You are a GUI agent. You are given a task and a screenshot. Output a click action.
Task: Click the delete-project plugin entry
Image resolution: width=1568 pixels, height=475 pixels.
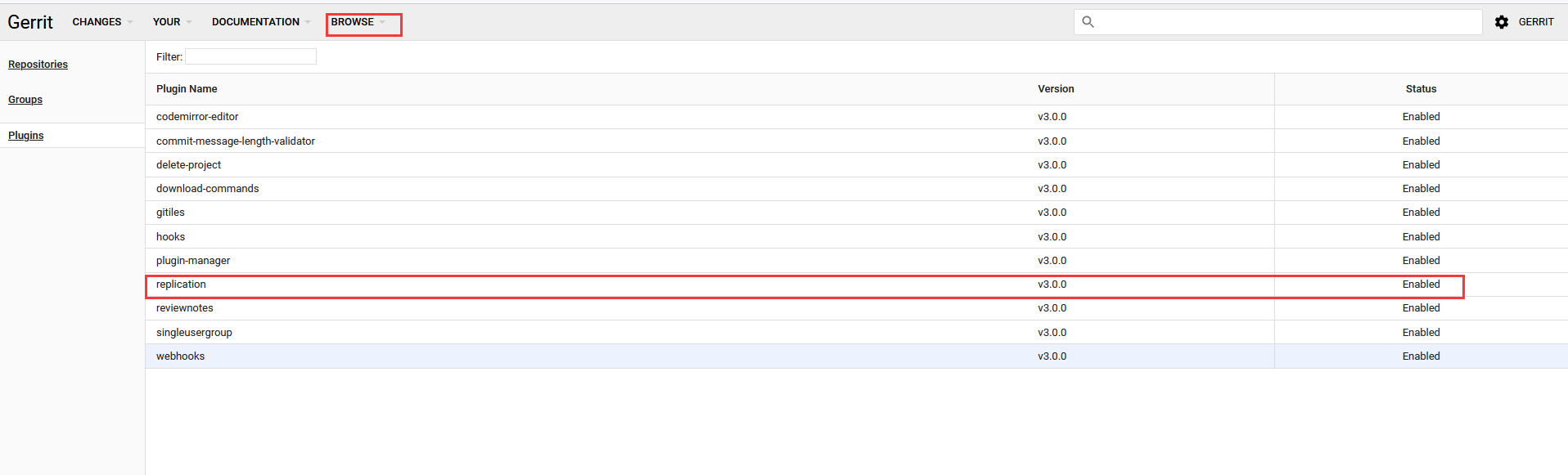[189, 164]
